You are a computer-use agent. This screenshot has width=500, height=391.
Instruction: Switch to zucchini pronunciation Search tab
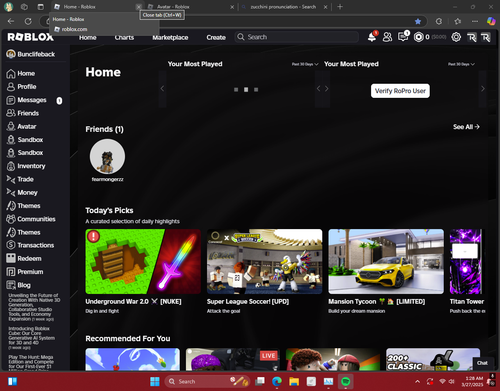(x=283, y=7)
